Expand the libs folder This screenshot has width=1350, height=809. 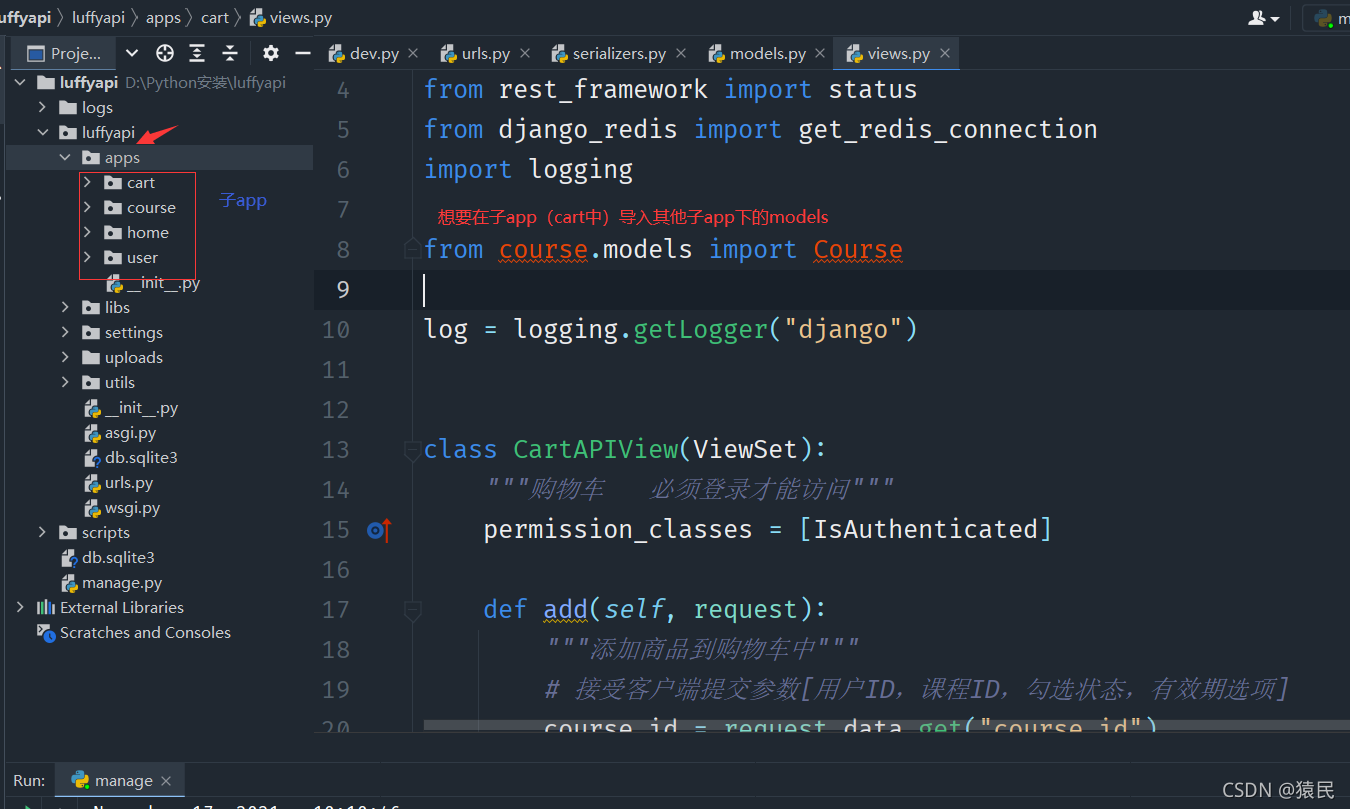click(65, 307)
